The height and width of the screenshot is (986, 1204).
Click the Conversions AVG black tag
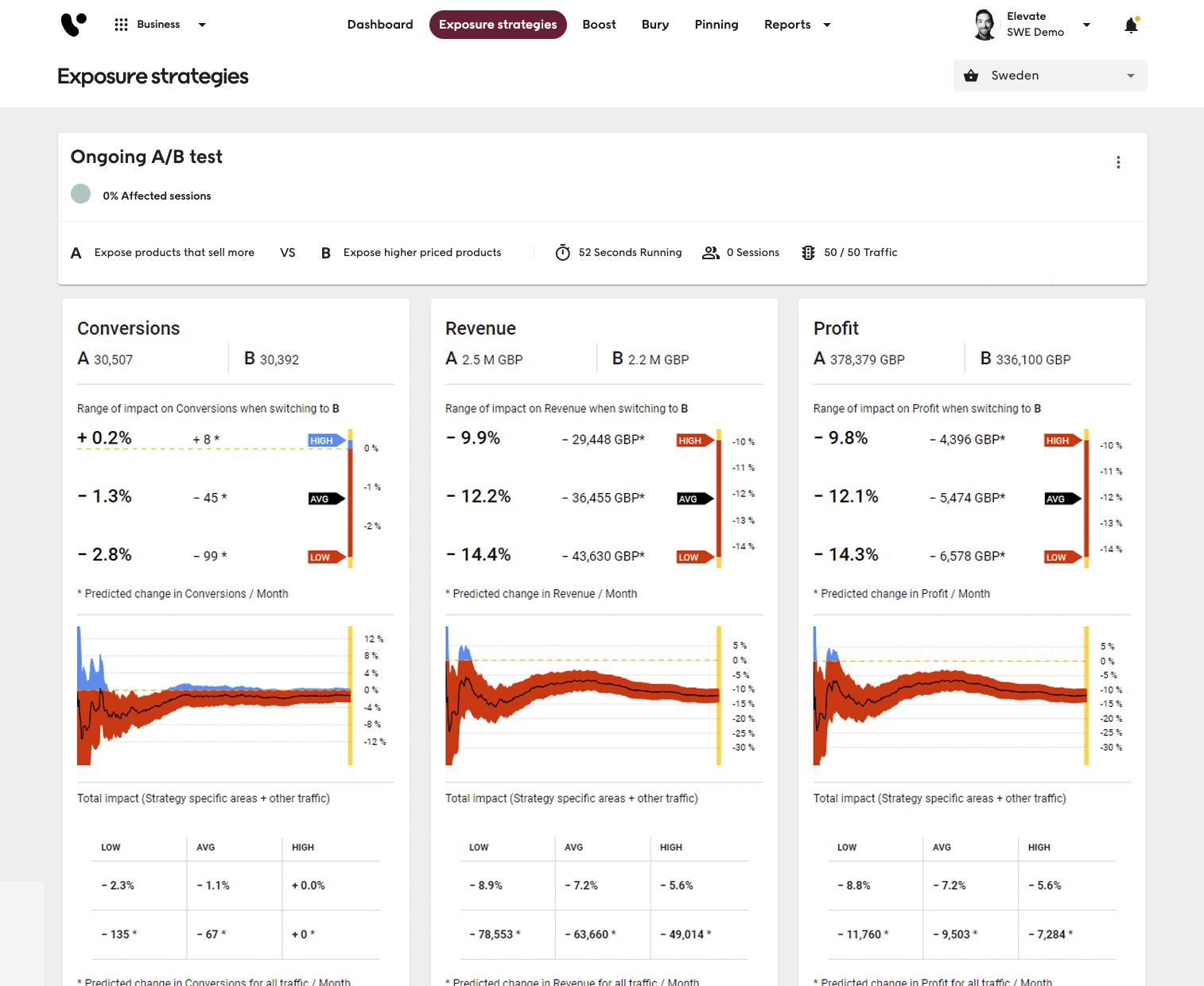pyautogui.click(x=327, y=499)
